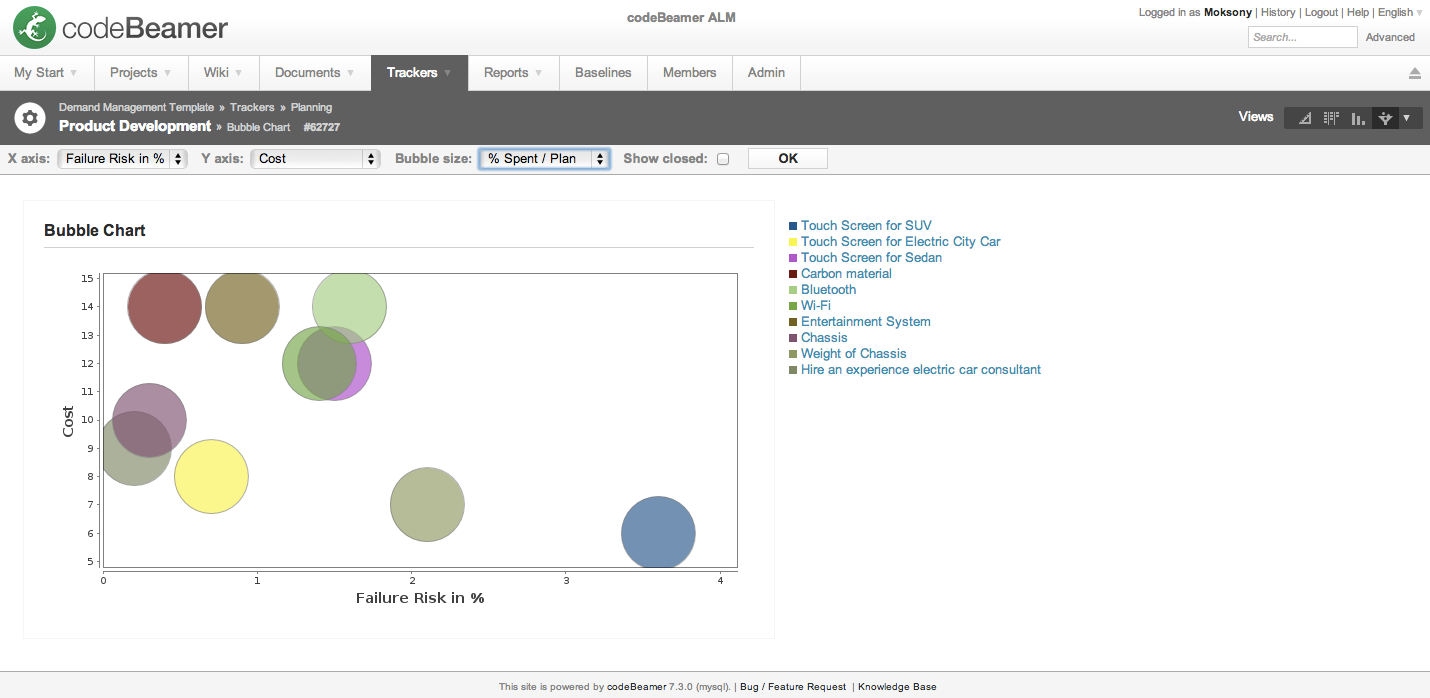The image size is (1430, 698).
Task: Open Demand Management Template breadcrumb
Action: coord(136,107)
